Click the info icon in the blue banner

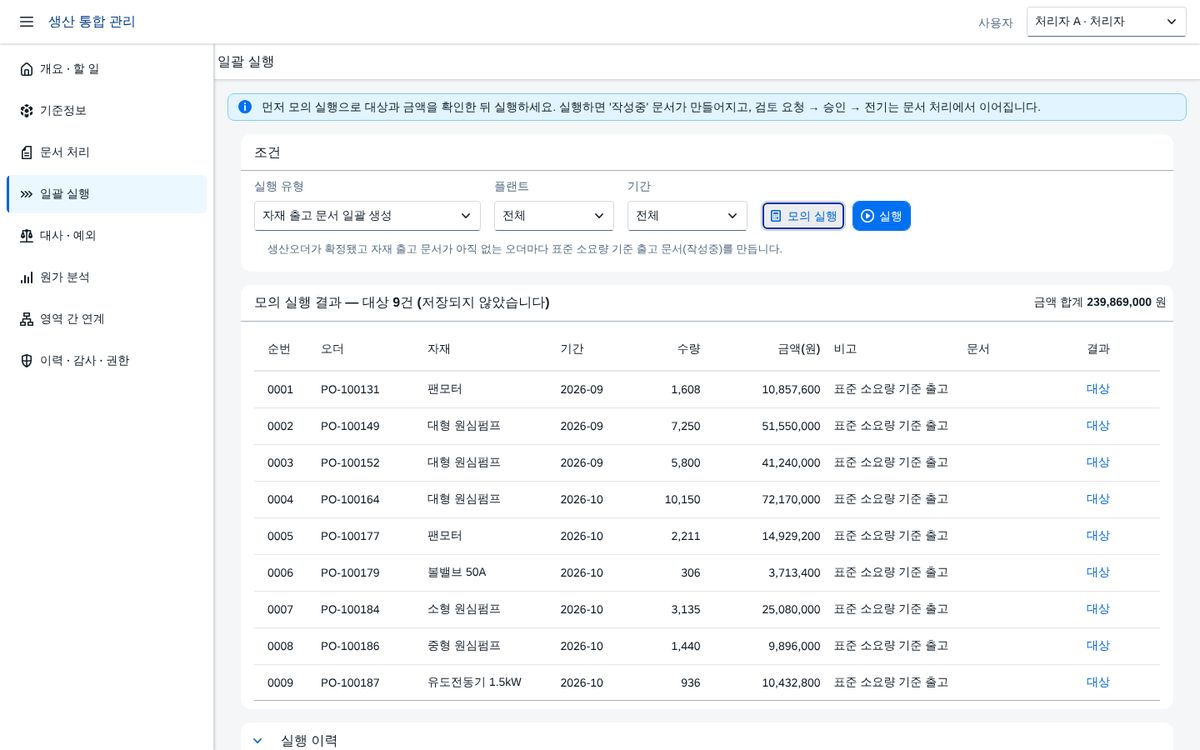pos(245,107)
